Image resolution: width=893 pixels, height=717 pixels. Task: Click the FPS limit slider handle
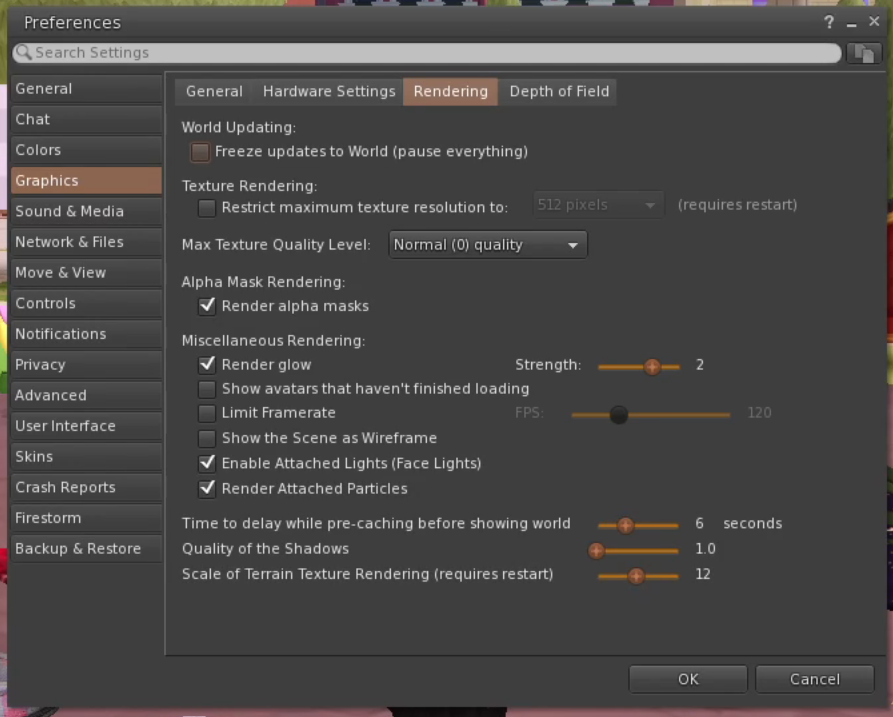pos(618,415)
